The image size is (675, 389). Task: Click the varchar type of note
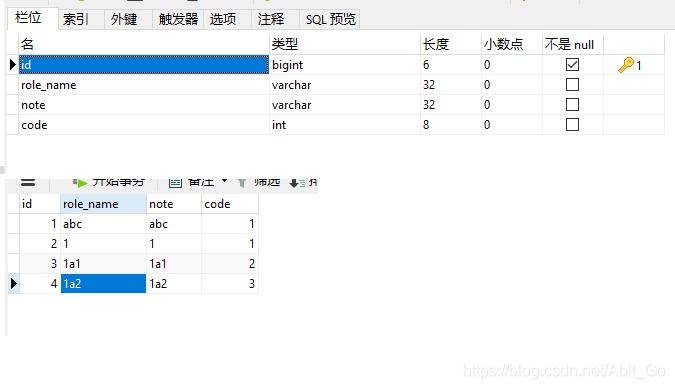click(x=345, y=105)
